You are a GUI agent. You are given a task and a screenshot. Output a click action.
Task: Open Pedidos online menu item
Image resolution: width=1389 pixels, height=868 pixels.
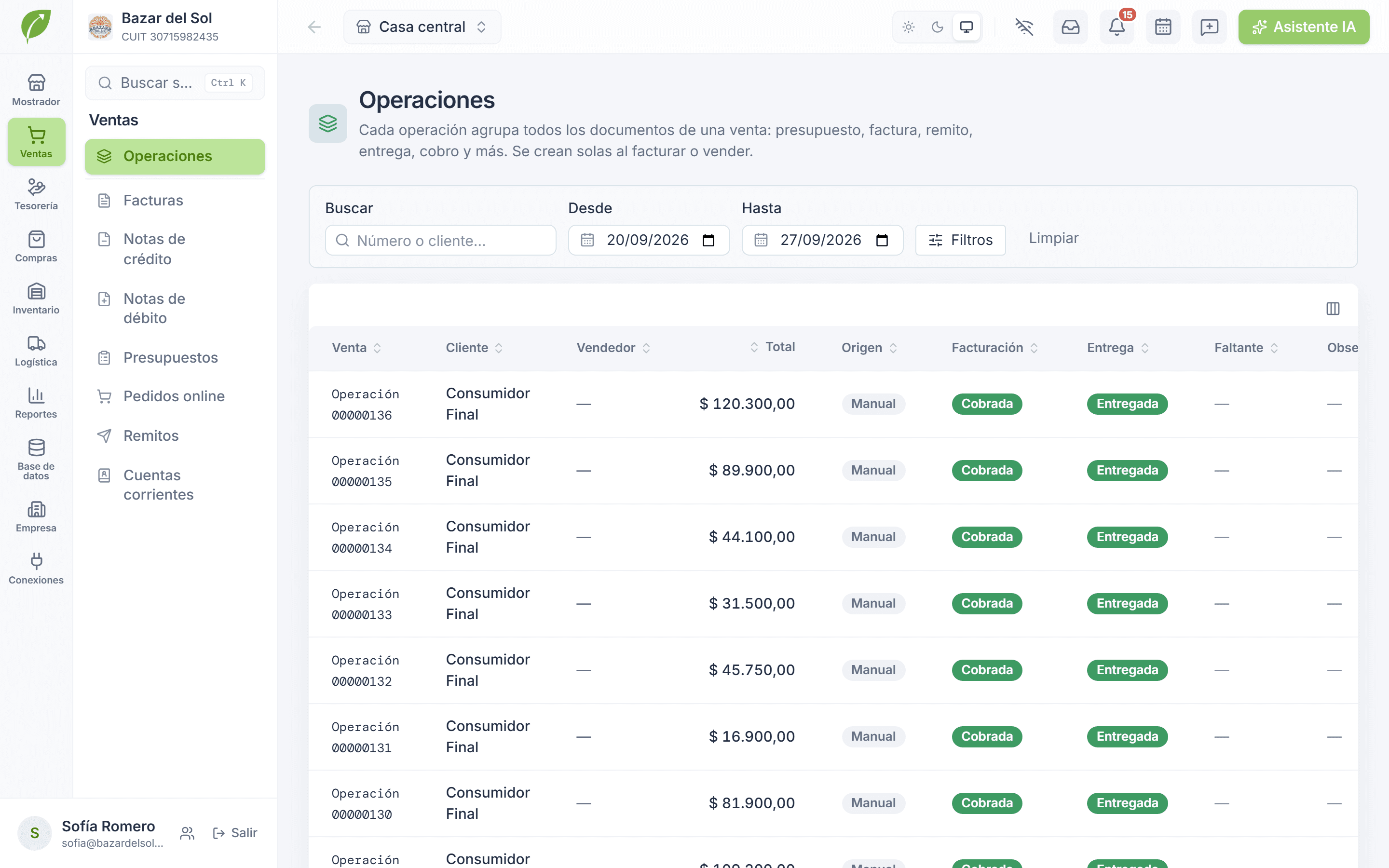coord(175,396)
